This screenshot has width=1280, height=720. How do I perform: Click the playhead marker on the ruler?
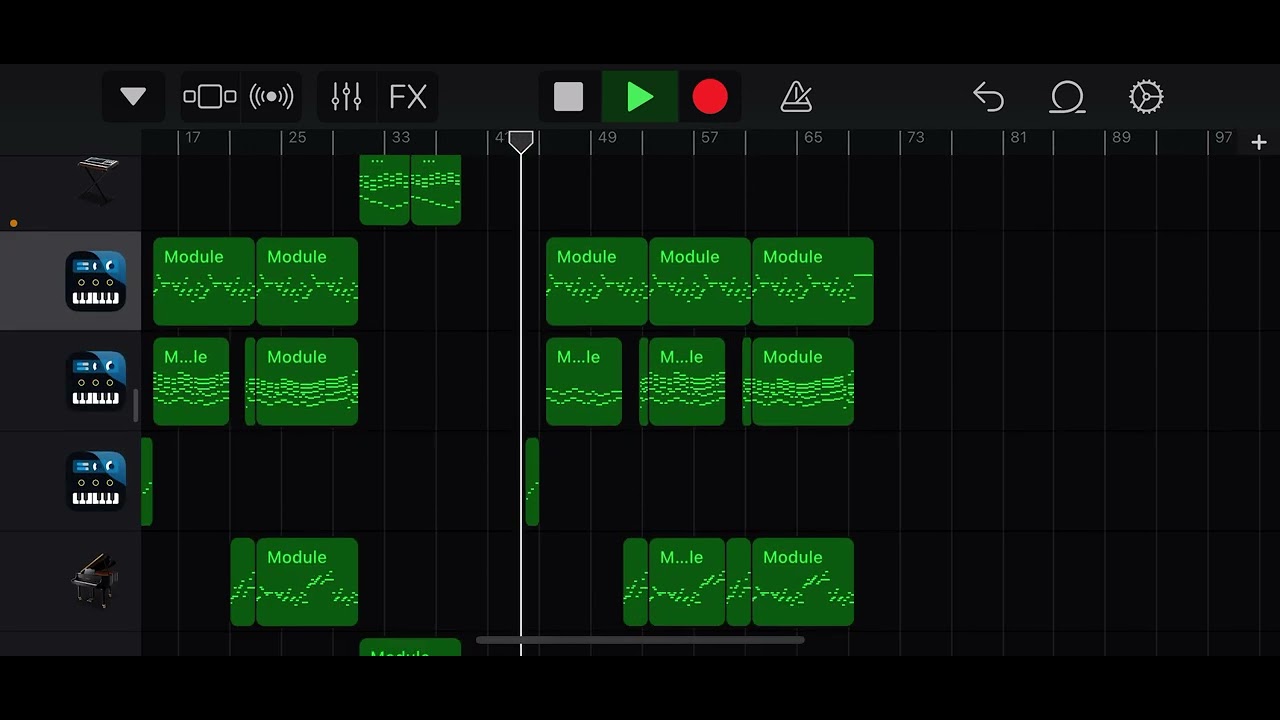(x=521, y=142)
